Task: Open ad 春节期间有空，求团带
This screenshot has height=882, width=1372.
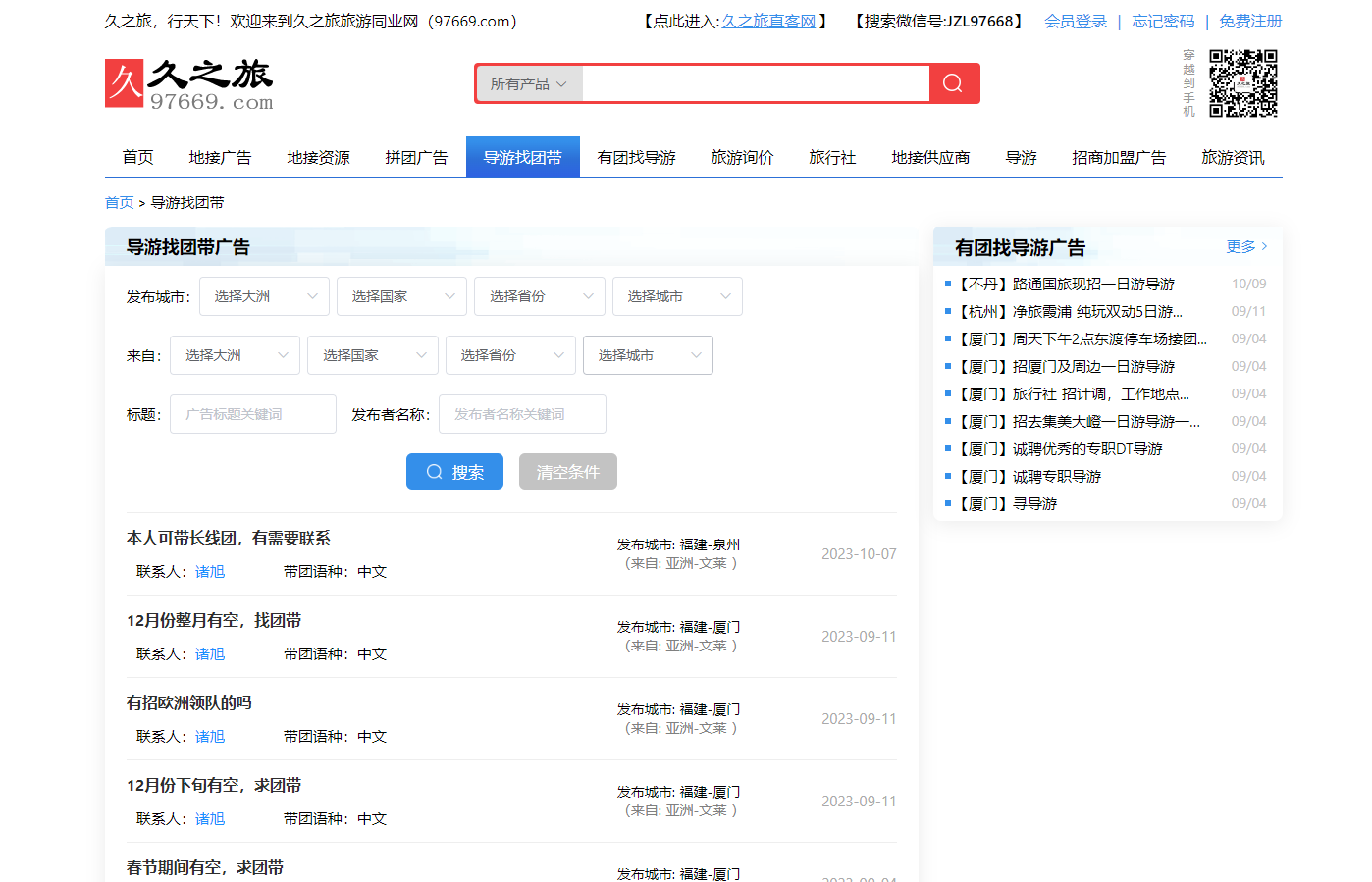Action: pyautogui.click(x=205, y=867)
